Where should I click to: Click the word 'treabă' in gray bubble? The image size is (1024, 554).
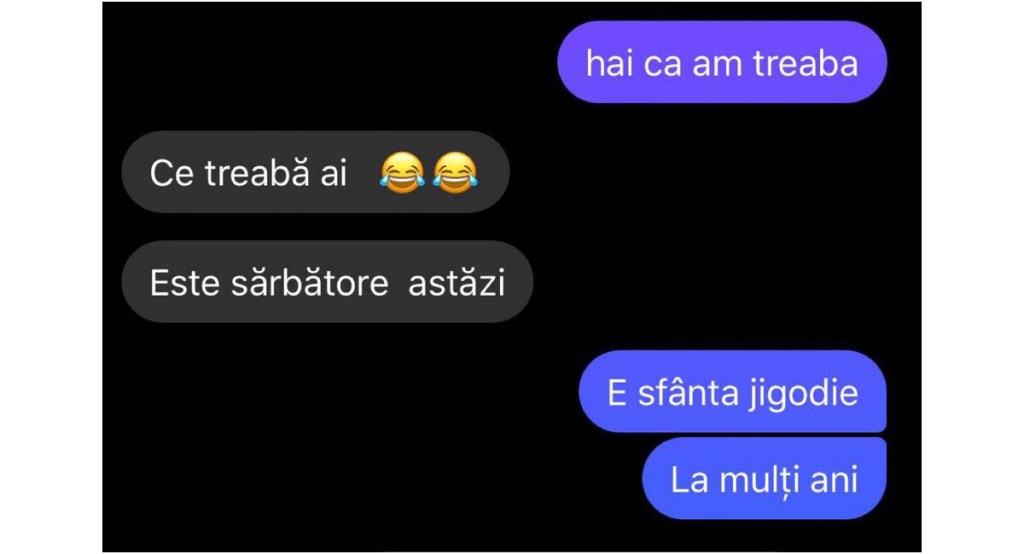point(257,173)
